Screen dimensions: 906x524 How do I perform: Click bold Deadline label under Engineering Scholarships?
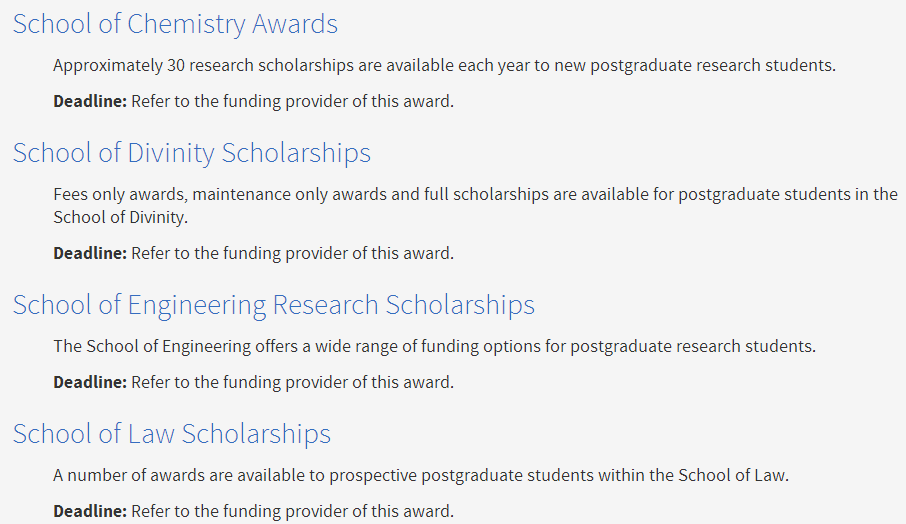pyautogui.click(x=90, y=382)
